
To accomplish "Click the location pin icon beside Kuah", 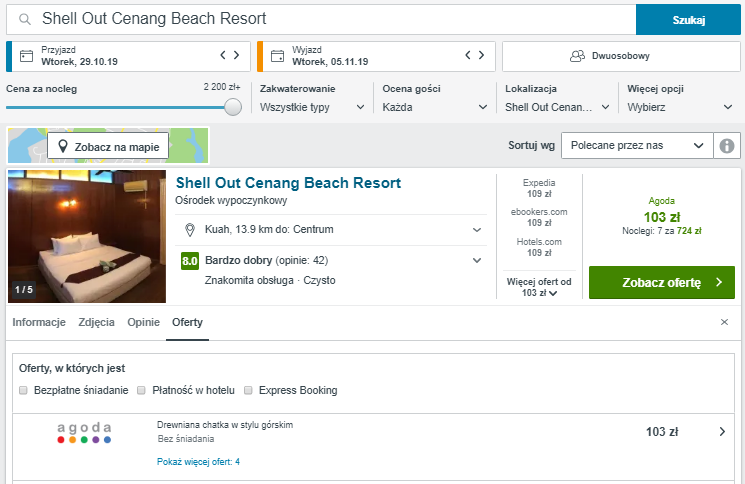I will [190, 230].
